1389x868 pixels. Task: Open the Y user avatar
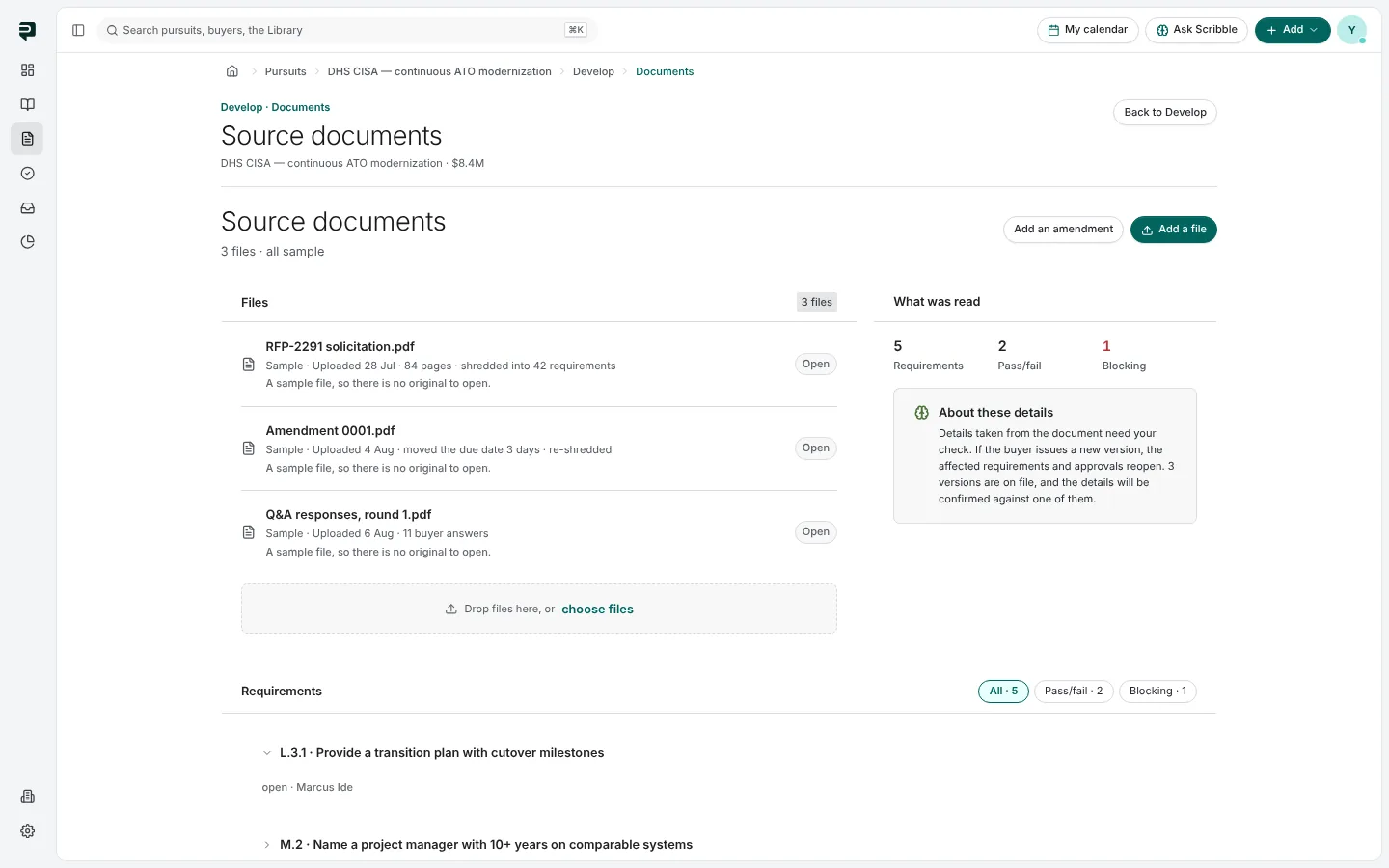point(1351,30)
